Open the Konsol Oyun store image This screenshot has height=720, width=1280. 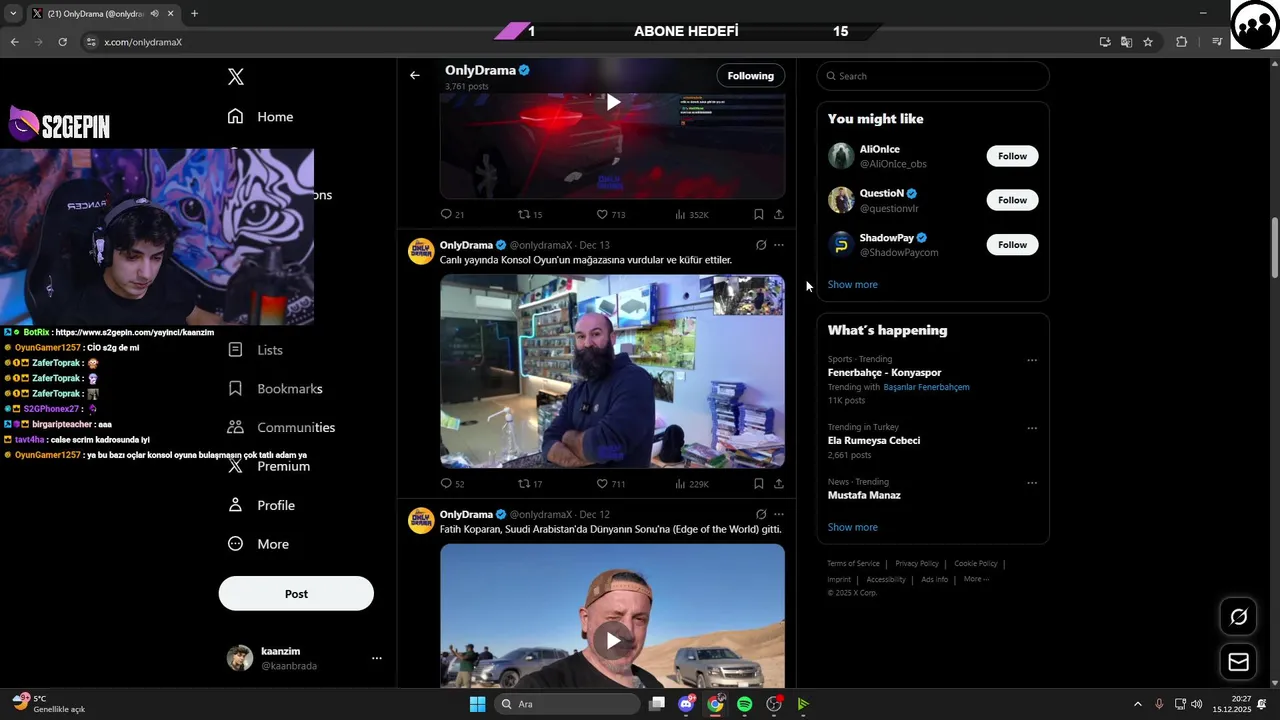(x=612, y=371)
